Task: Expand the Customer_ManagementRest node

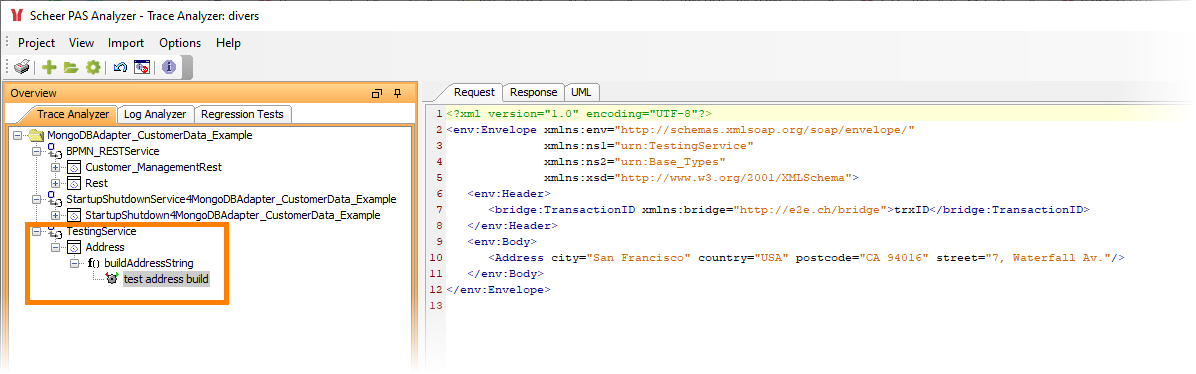Action: tap(56, 167)
